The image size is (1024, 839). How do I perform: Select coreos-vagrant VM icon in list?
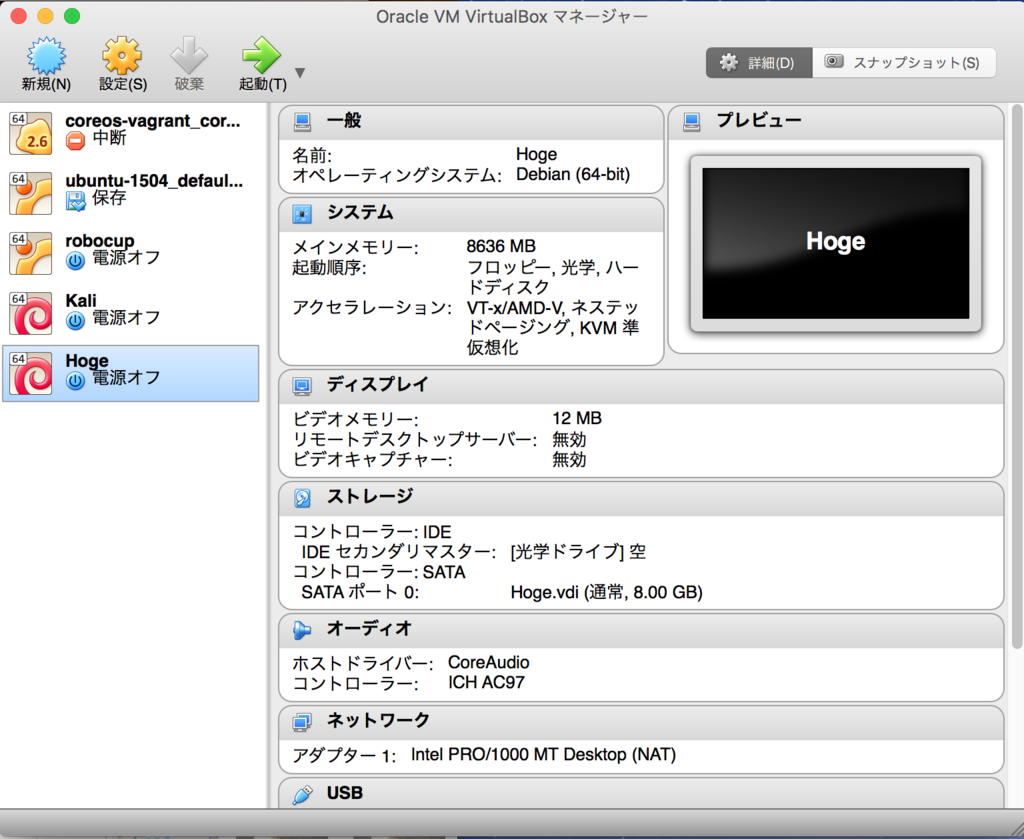pyautogui.click(x=30, y=133)
